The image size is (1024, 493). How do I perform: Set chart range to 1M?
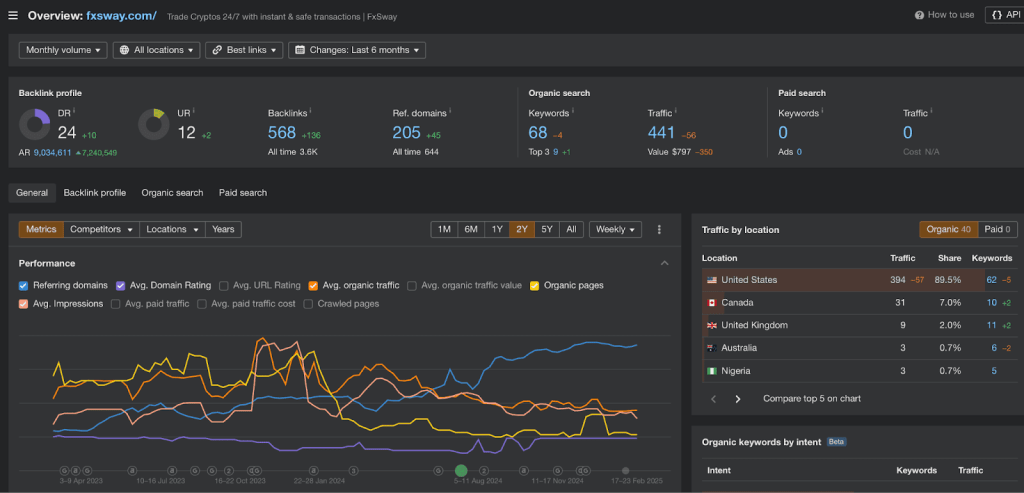click(444, 229)
